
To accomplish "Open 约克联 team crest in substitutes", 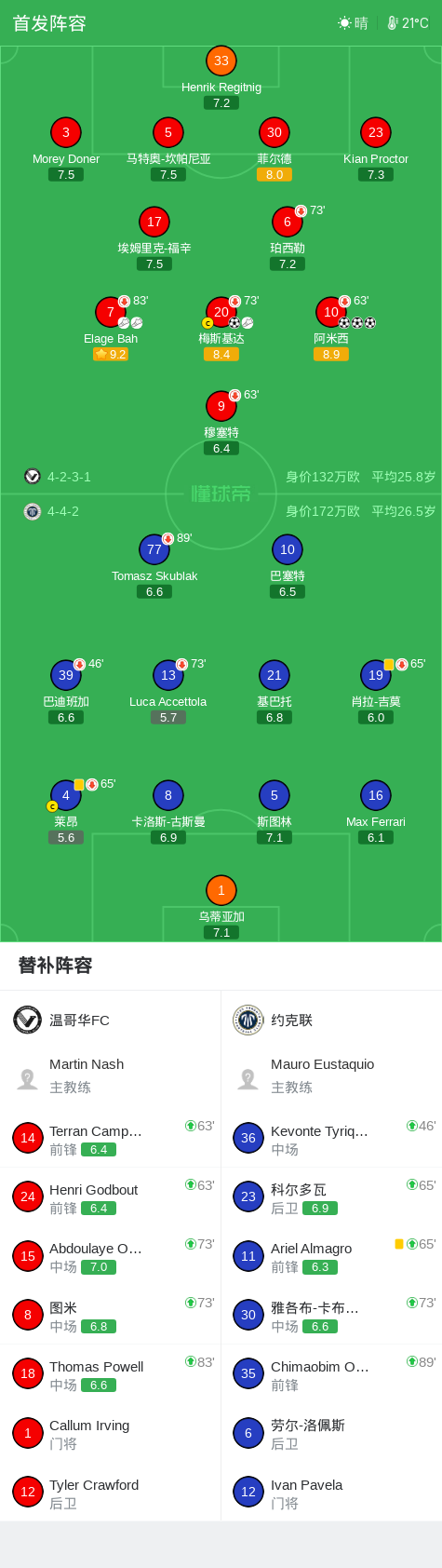I will pos(248,1020).
